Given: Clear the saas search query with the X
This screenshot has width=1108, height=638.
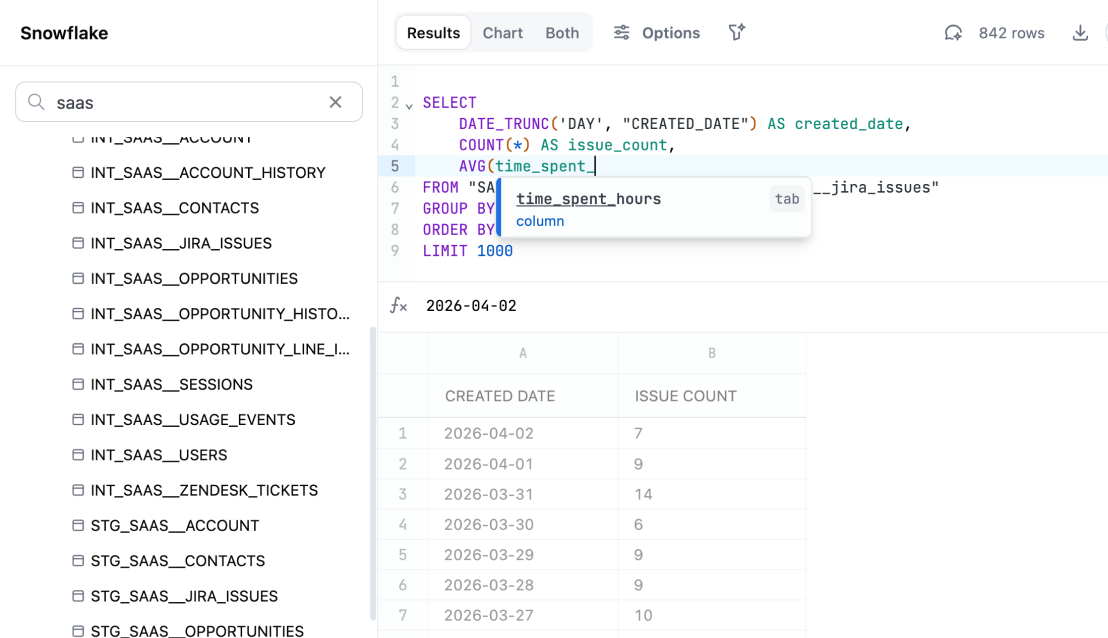Looking at the screenshot, I should tap(336, 101).
